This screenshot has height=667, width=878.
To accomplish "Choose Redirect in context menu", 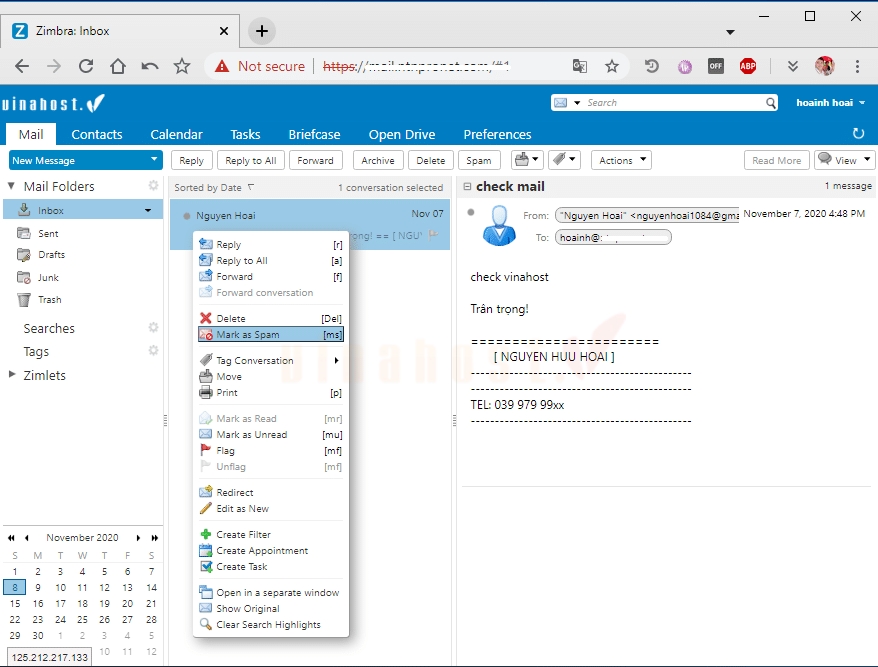I will (271, 492).
